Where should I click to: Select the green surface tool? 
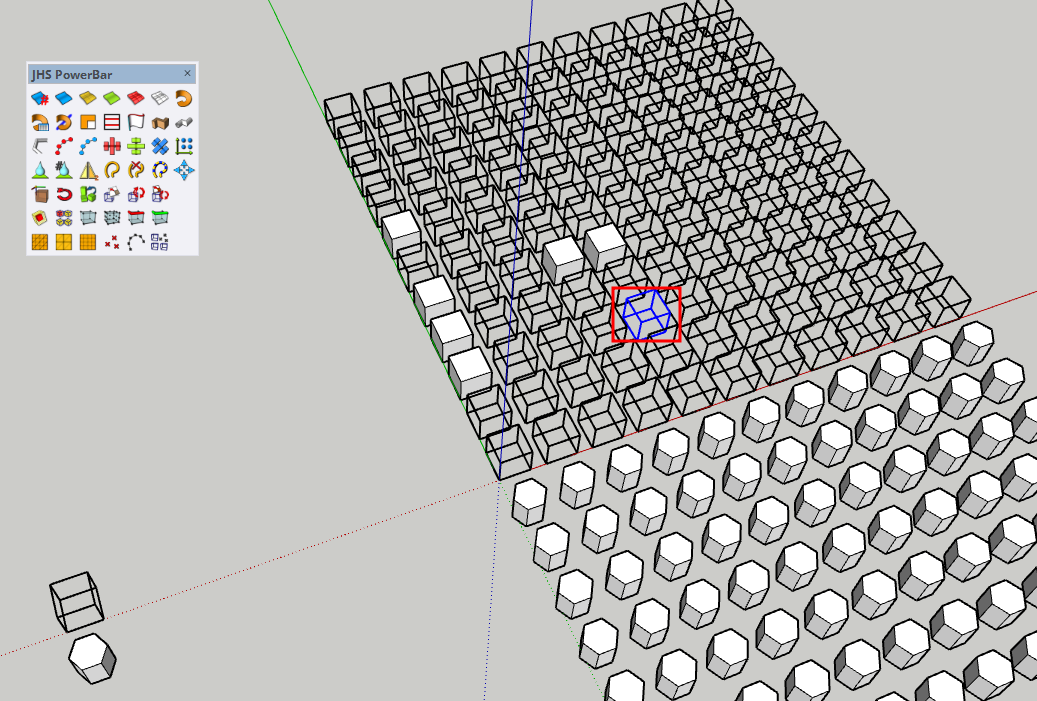point(112,99)
